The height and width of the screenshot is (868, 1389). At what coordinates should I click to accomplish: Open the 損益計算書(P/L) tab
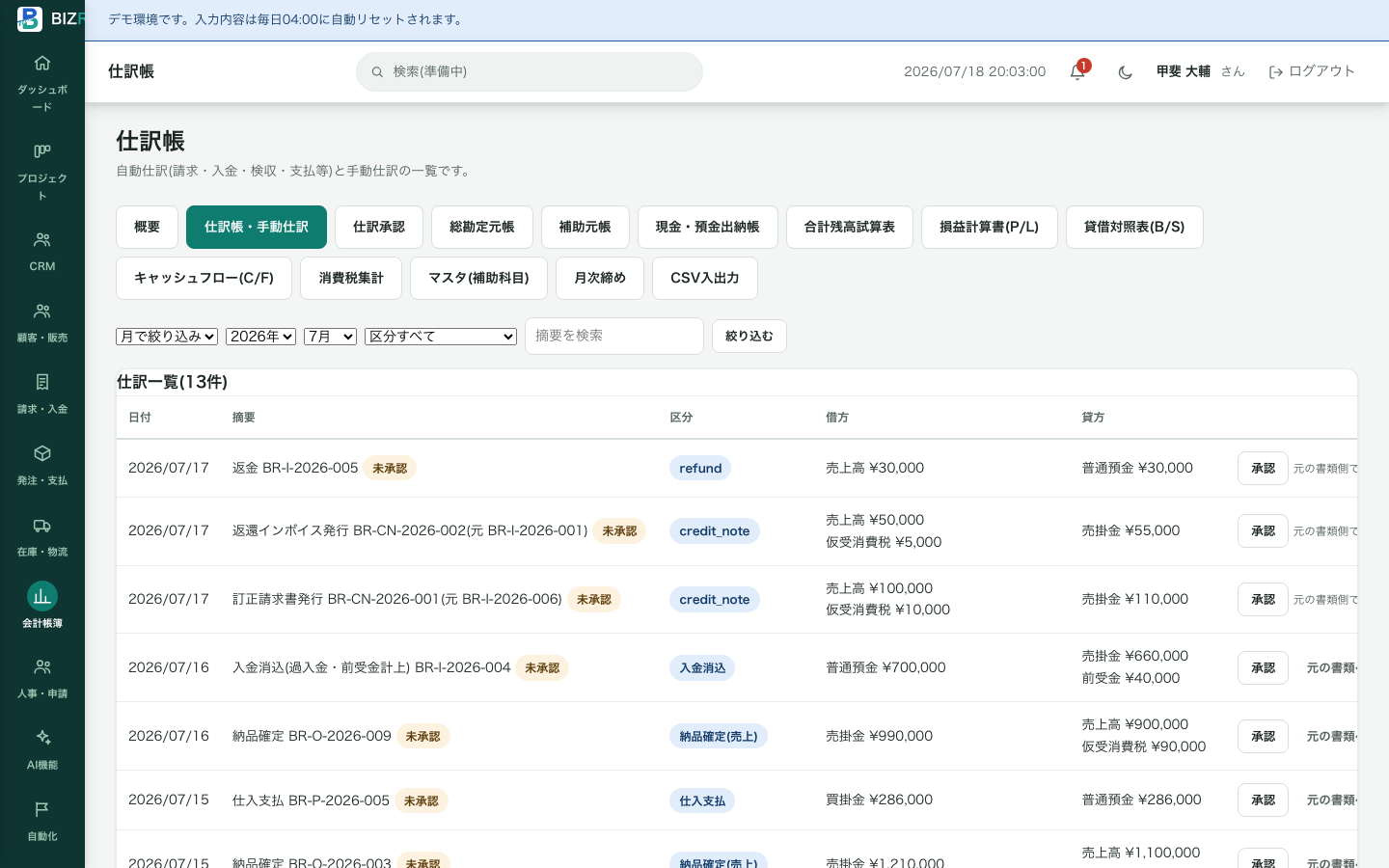[x=990, y=227]
